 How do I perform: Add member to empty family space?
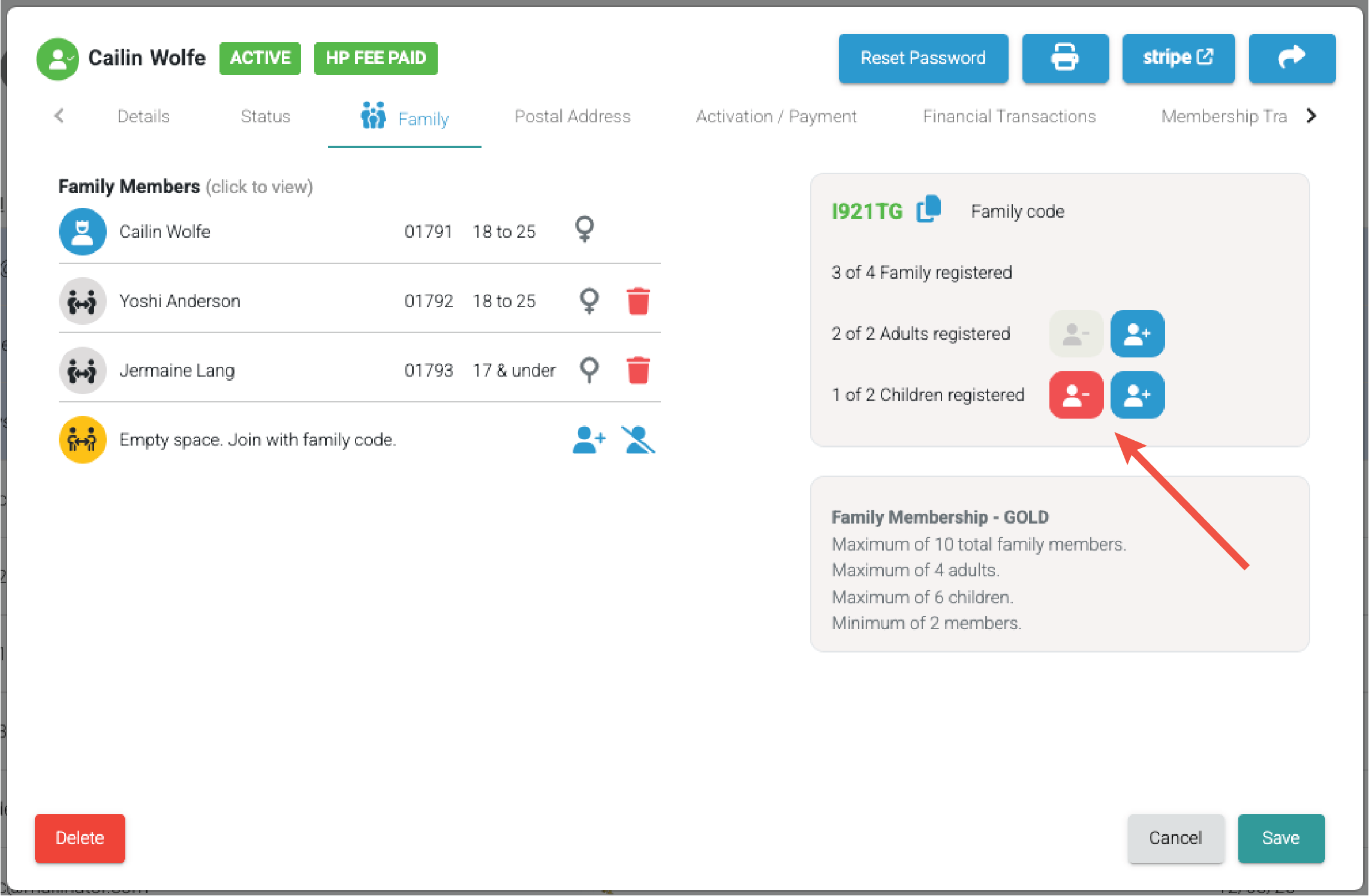[x=589, y=440]
